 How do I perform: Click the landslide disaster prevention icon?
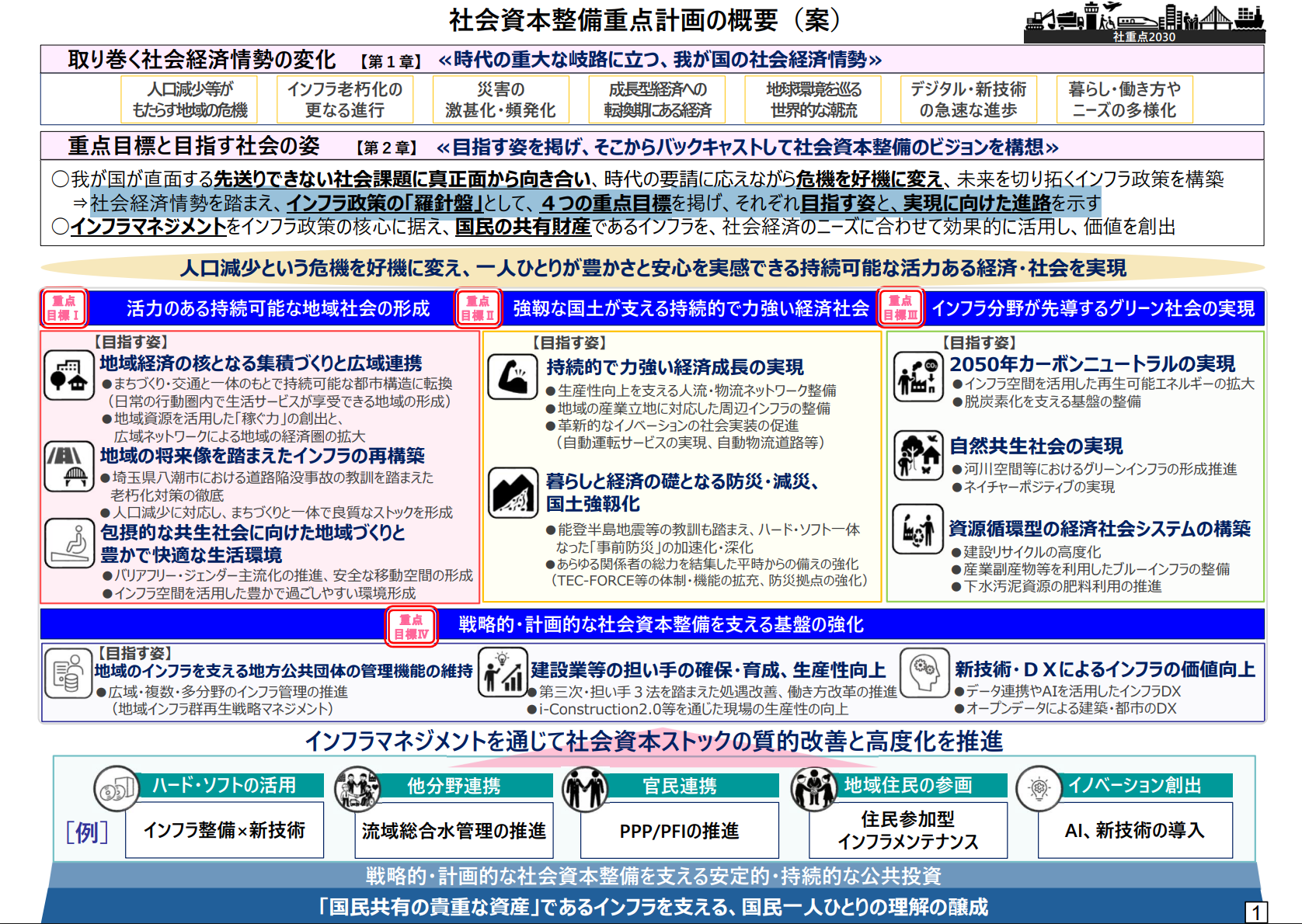513,493
